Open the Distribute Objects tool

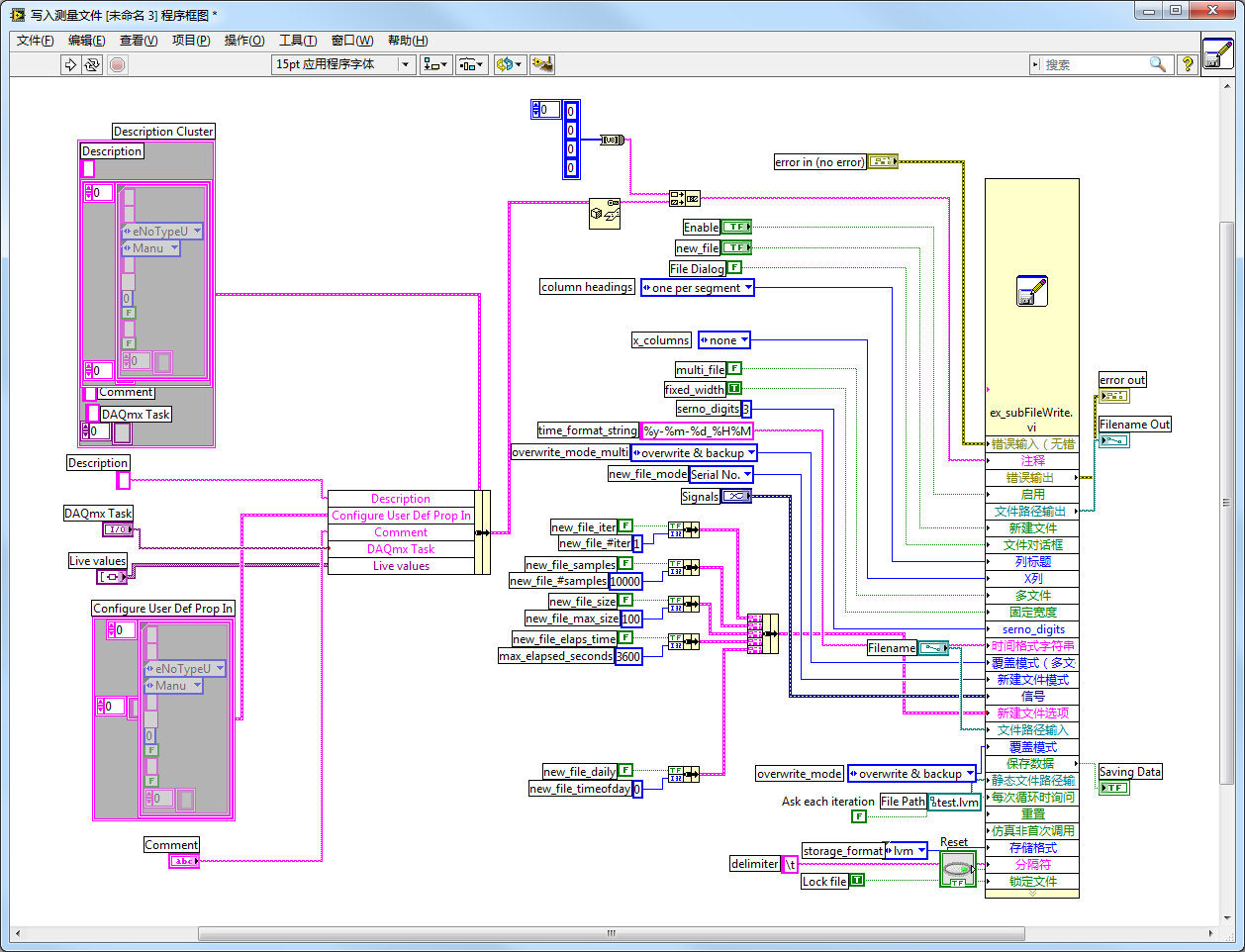(471, 64)
